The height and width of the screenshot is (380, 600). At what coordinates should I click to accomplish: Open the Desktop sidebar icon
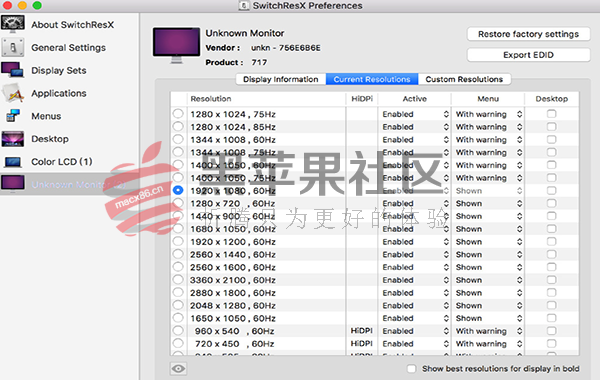(13, 139)
